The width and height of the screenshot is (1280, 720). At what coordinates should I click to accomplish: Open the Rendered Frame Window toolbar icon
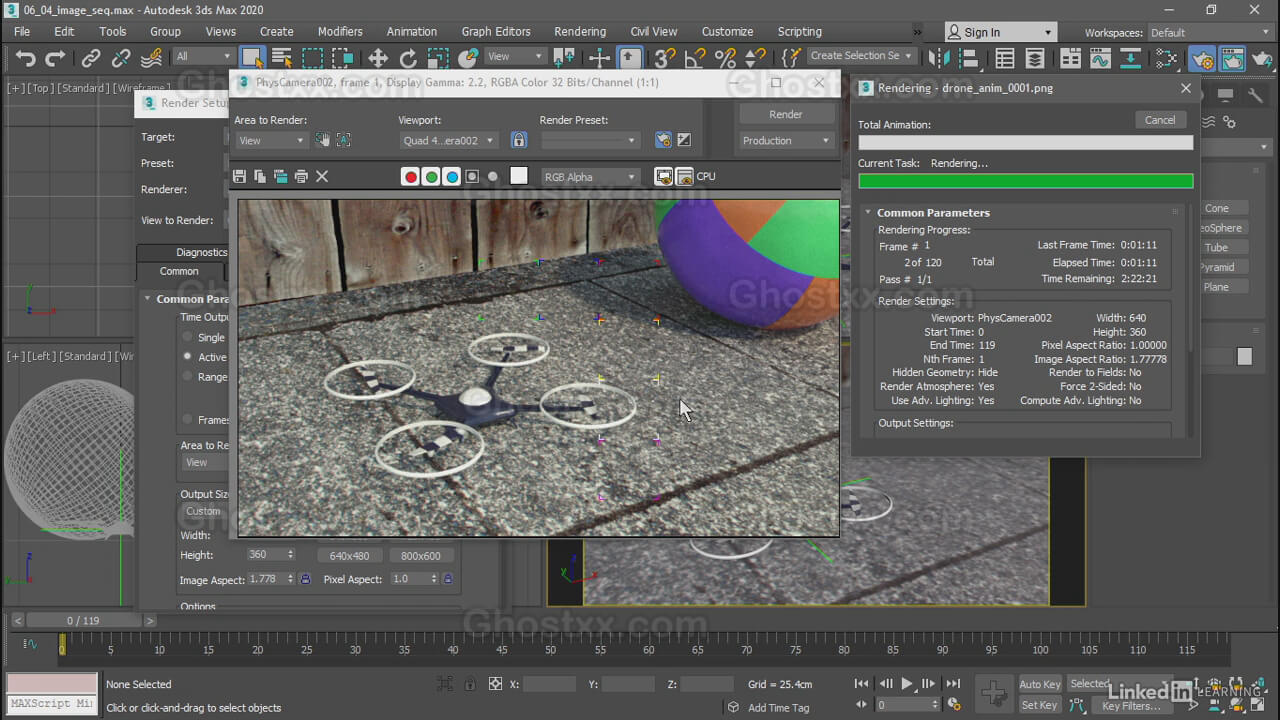pyautogui.click(x=1233, y=58)
